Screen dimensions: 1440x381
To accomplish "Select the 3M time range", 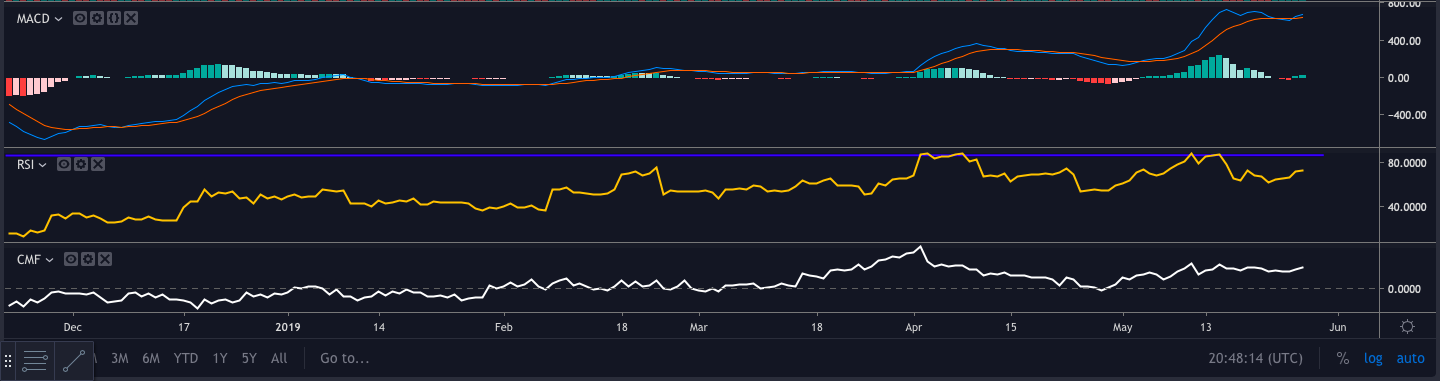I will 120,358.
